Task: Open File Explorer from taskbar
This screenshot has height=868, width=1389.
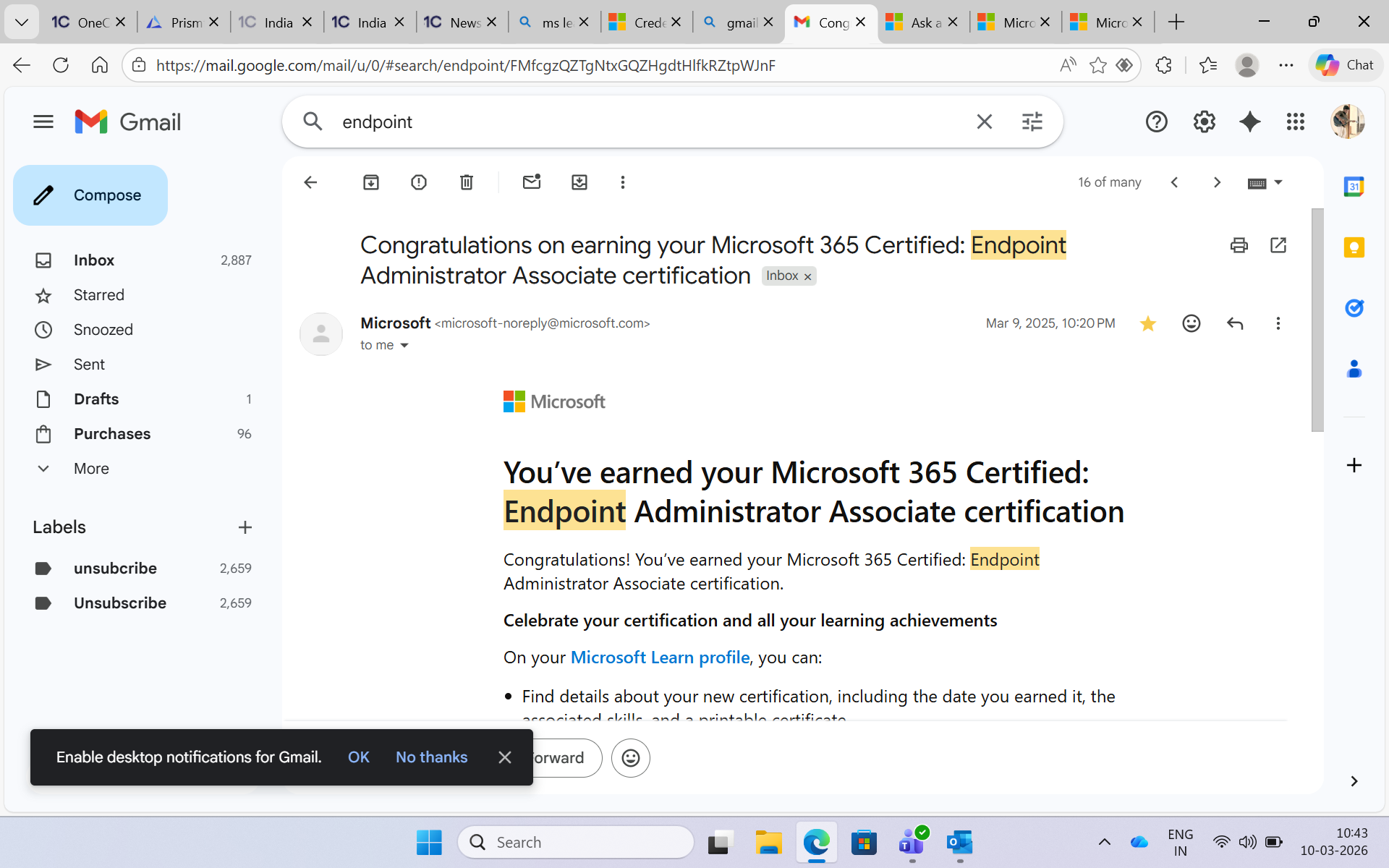Action: click(768, 842)
